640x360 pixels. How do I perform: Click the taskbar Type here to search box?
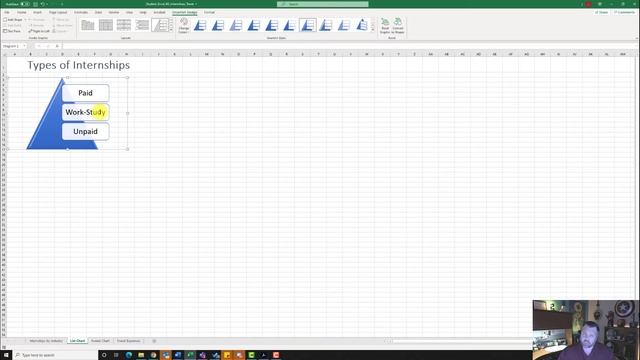click(x=55, y=355)
